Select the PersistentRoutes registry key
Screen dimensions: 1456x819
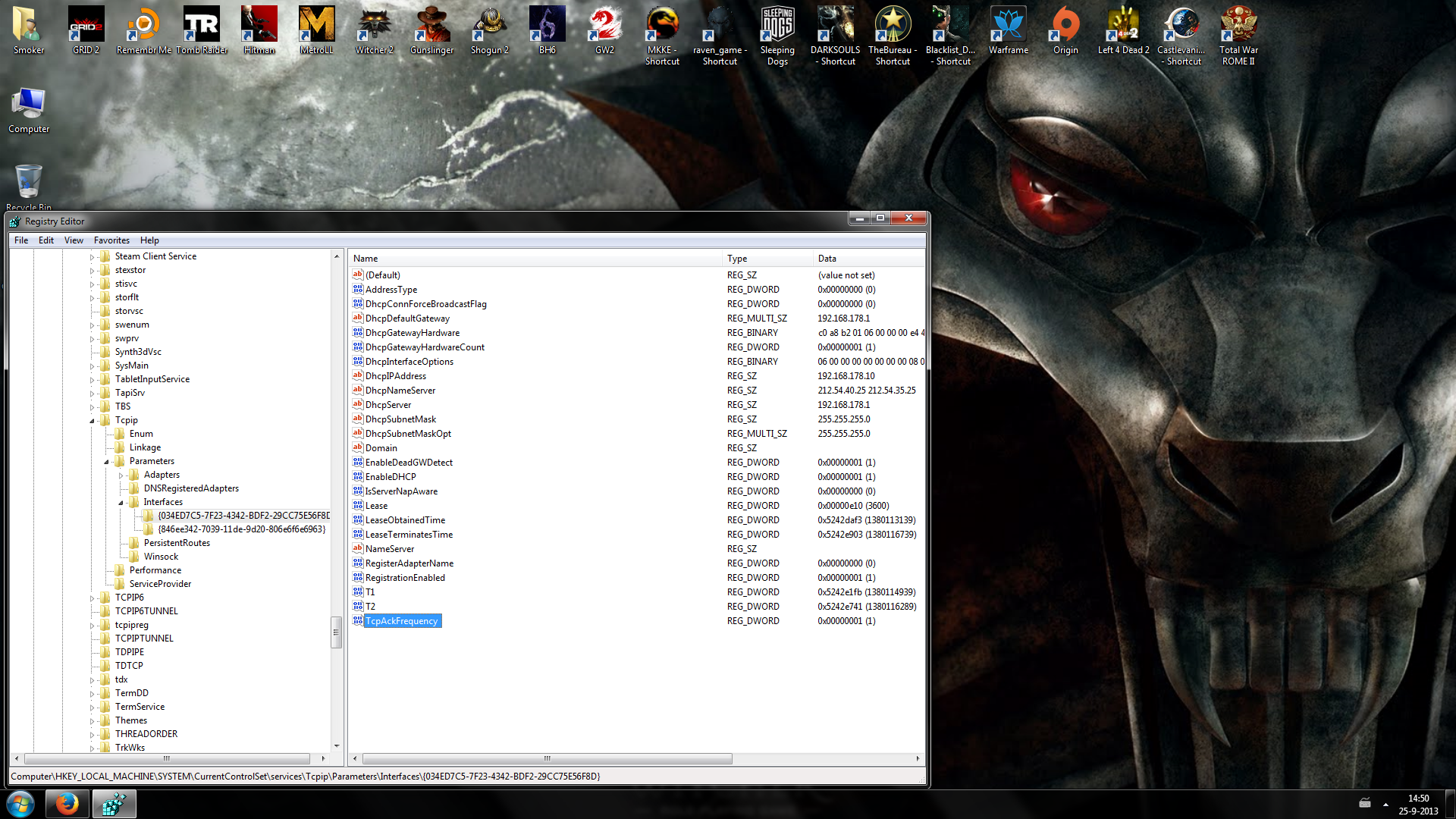(x=177, y=543)
